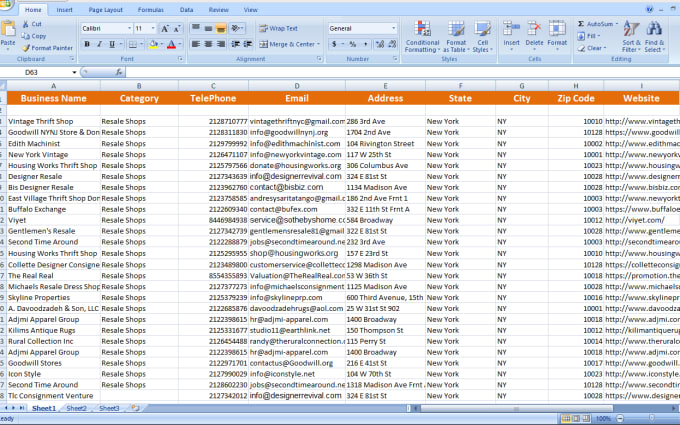
Task: Open the Calibri font name dropdown
Action: pyautogui.click(x=129, y=29)
